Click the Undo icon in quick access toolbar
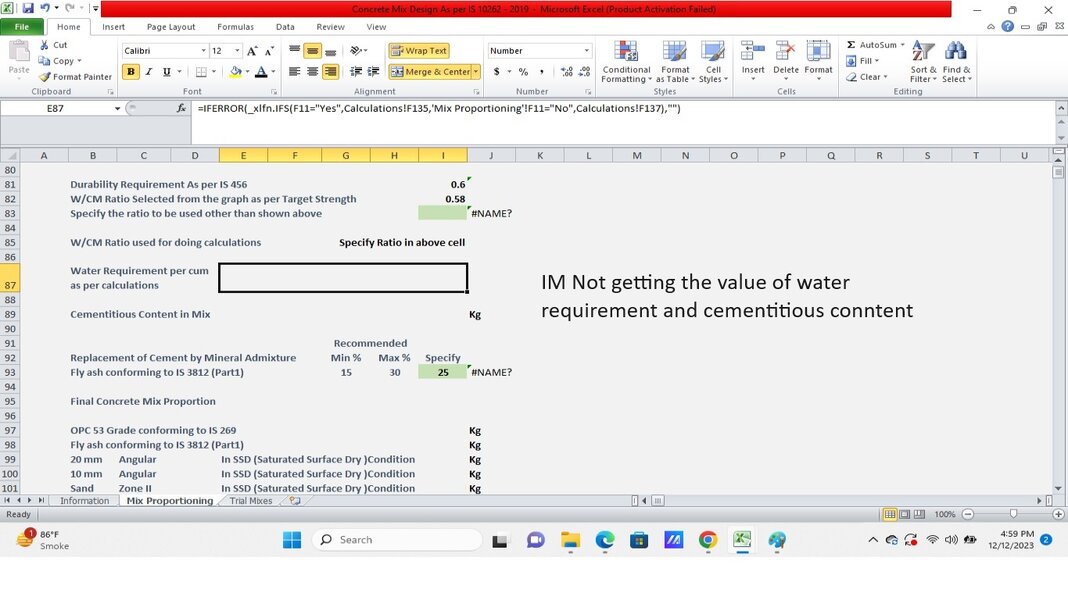This screenshot has height=600, width=1068. point(45,9)
